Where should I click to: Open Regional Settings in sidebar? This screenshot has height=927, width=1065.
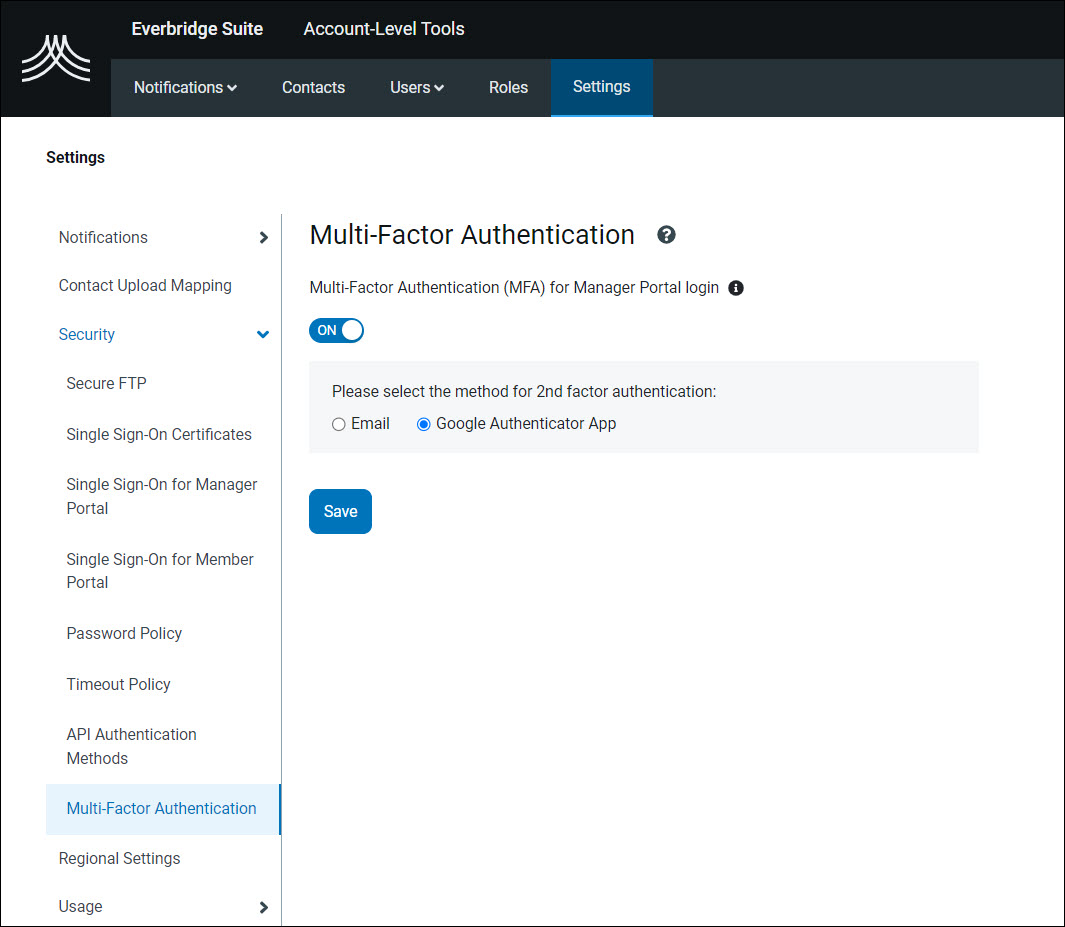(119, 858)
